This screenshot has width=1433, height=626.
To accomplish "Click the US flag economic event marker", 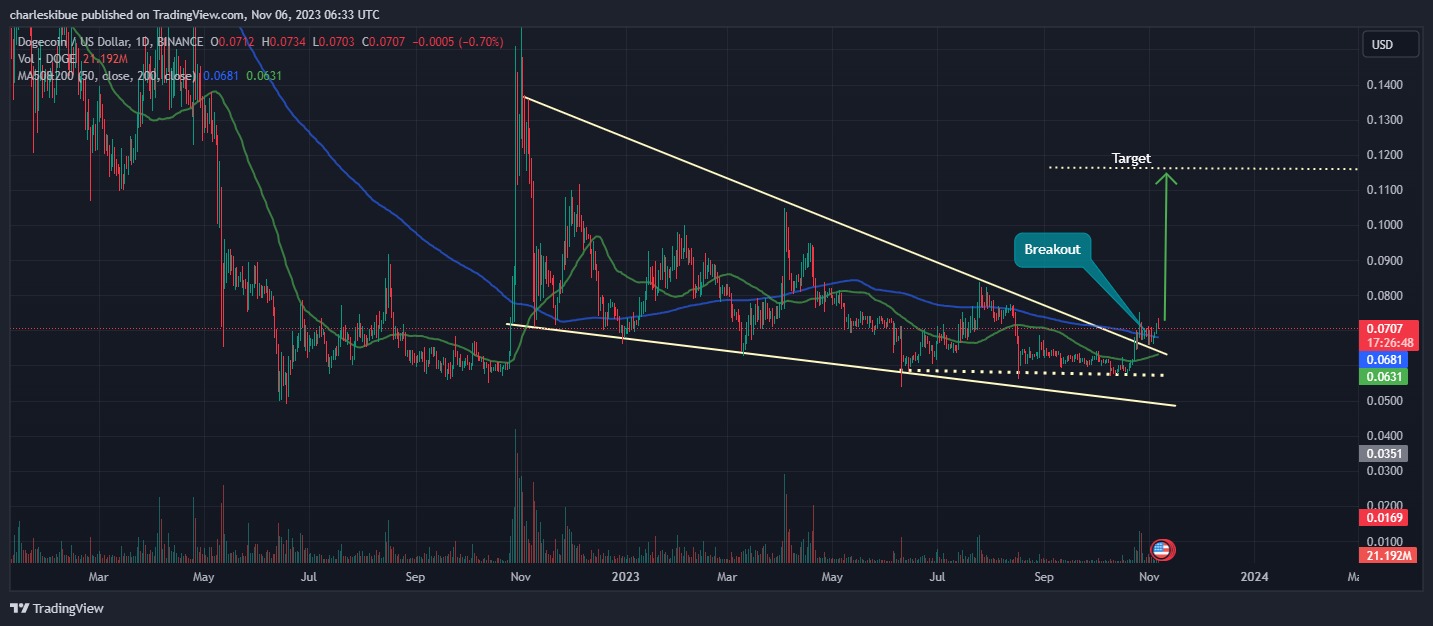I will tap(1161, 549).
